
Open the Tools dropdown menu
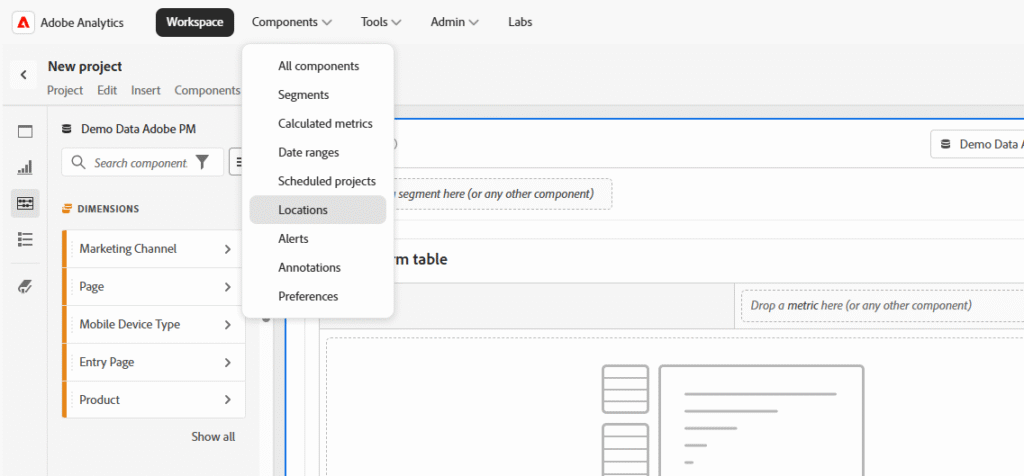381,22
